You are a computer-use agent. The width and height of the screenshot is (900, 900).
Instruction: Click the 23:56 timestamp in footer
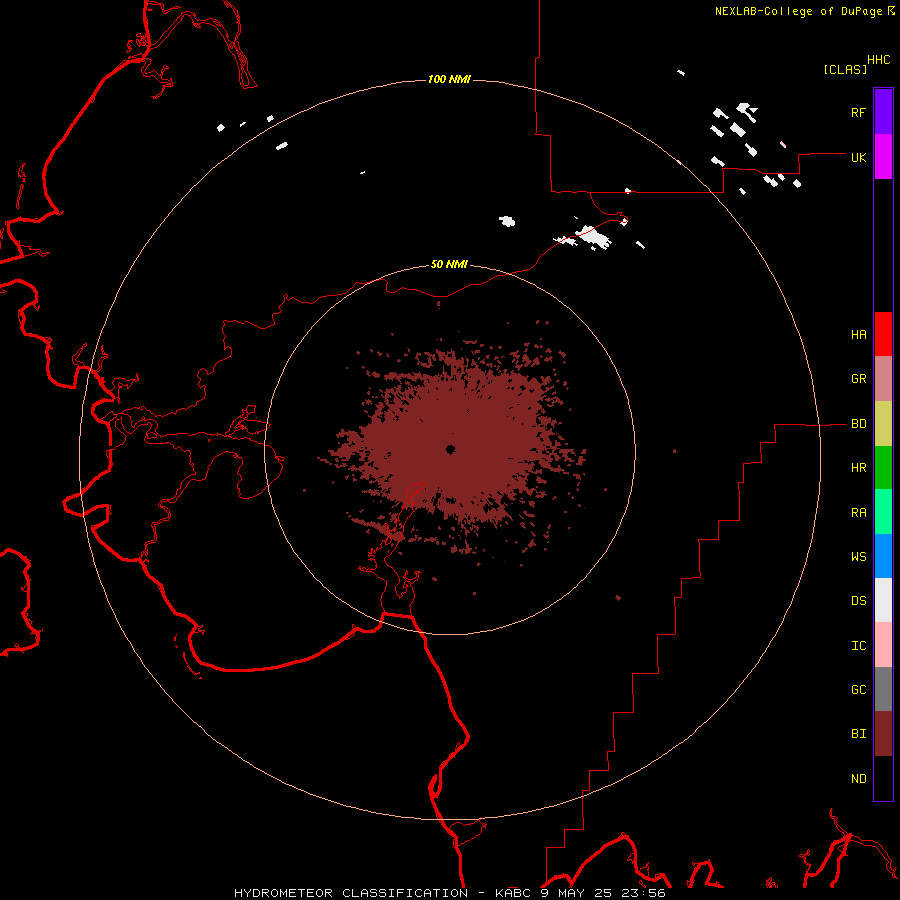(x=642, y=893)
